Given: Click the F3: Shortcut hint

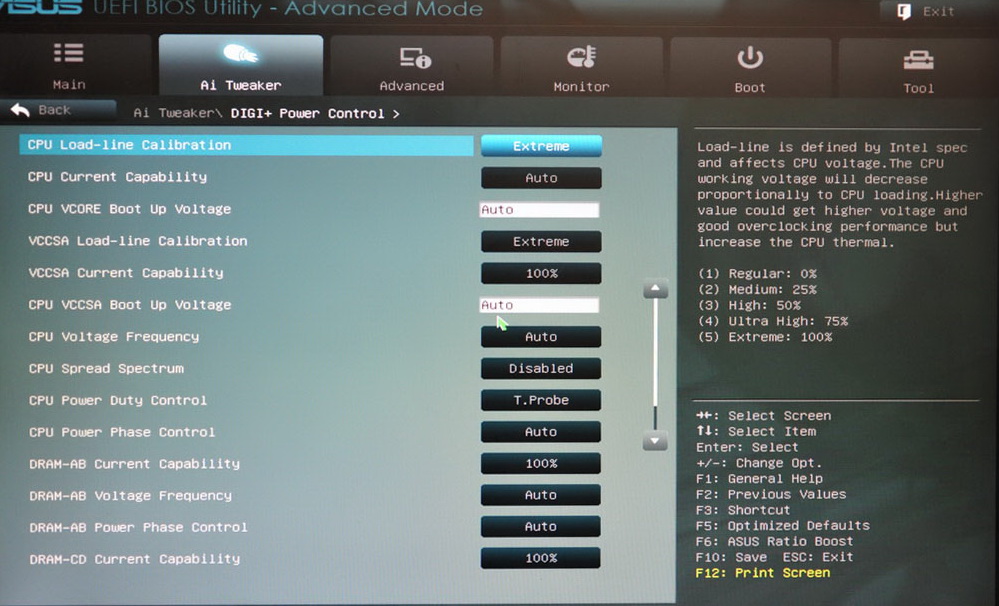Looking at the screenshot, I should (x=744, y=510).
